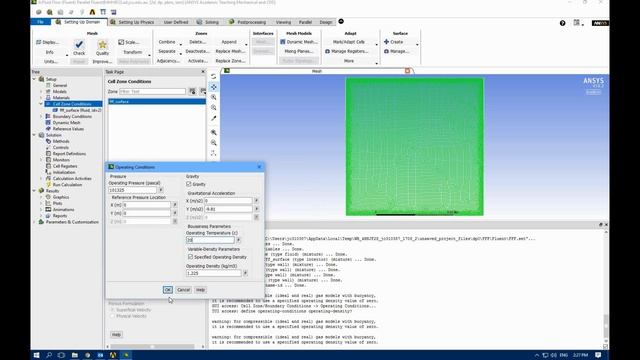Open Operating Temperature parameter dropdown

pos(238,240)
